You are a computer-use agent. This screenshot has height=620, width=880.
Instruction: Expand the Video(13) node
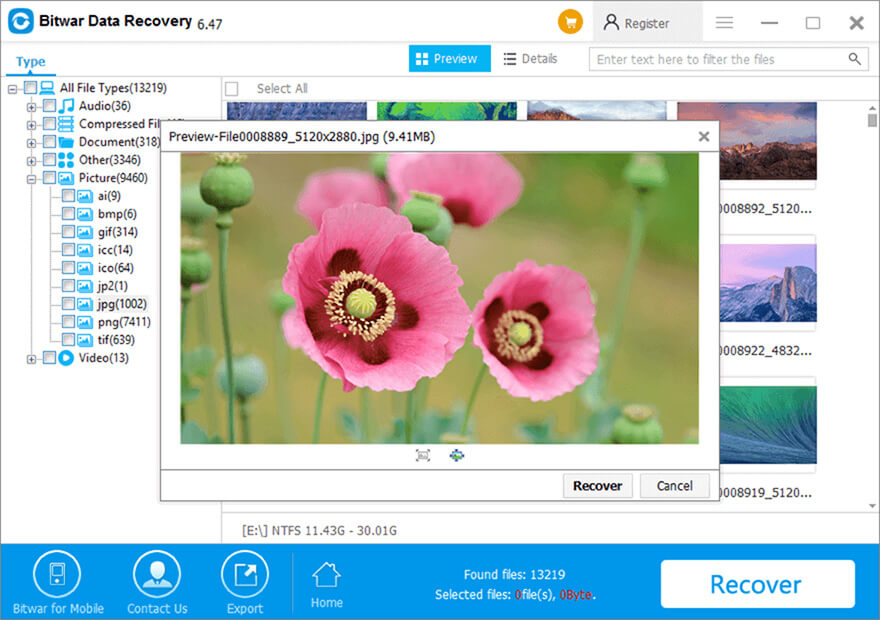click(x=31, y=359)
